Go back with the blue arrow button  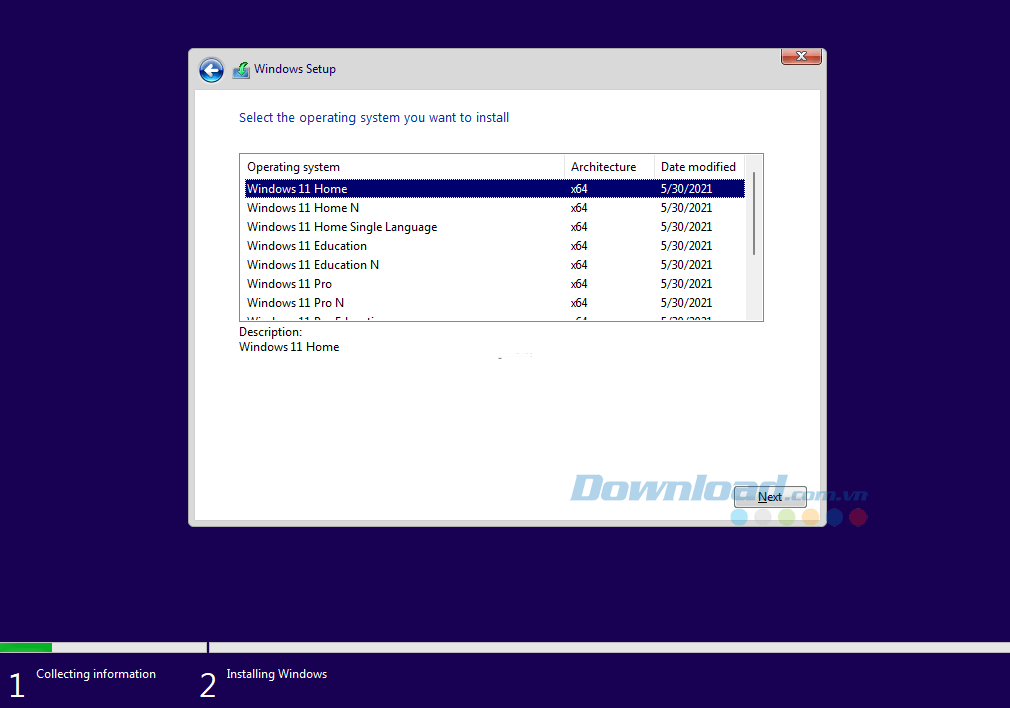point(211,70)
